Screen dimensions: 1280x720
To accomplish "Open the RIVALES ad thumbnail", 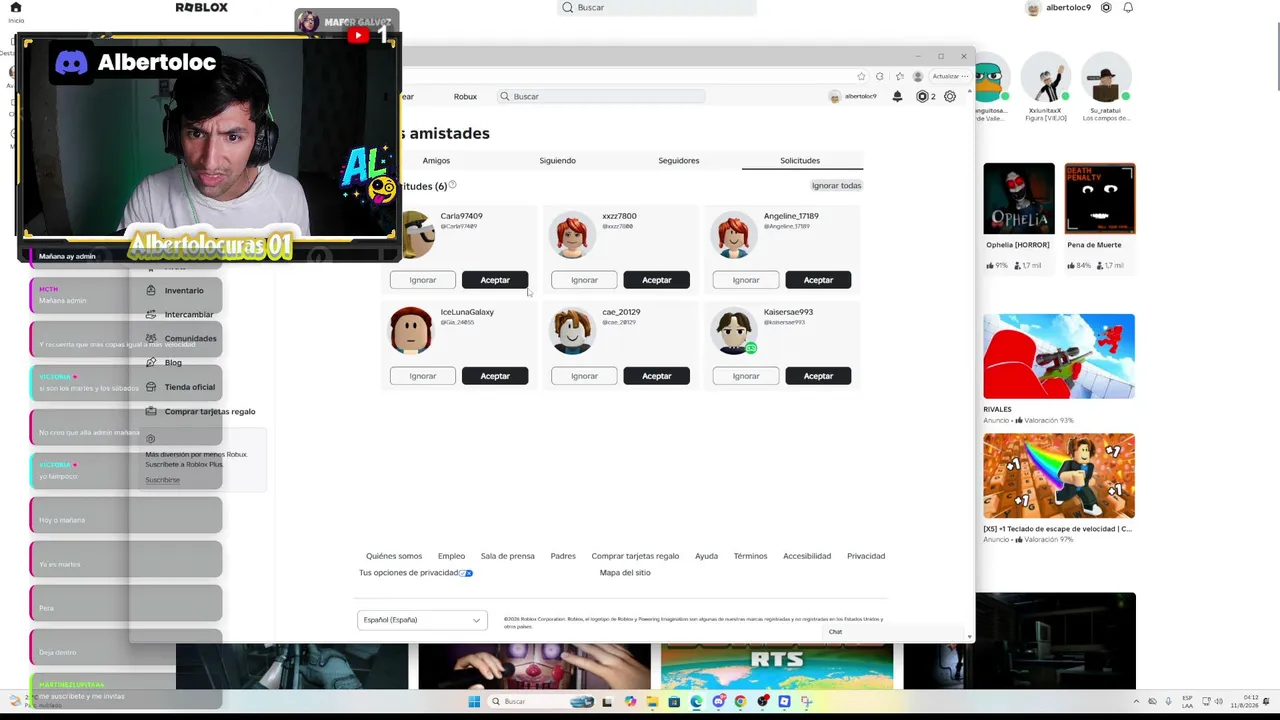I will [x=1059, y=356].
